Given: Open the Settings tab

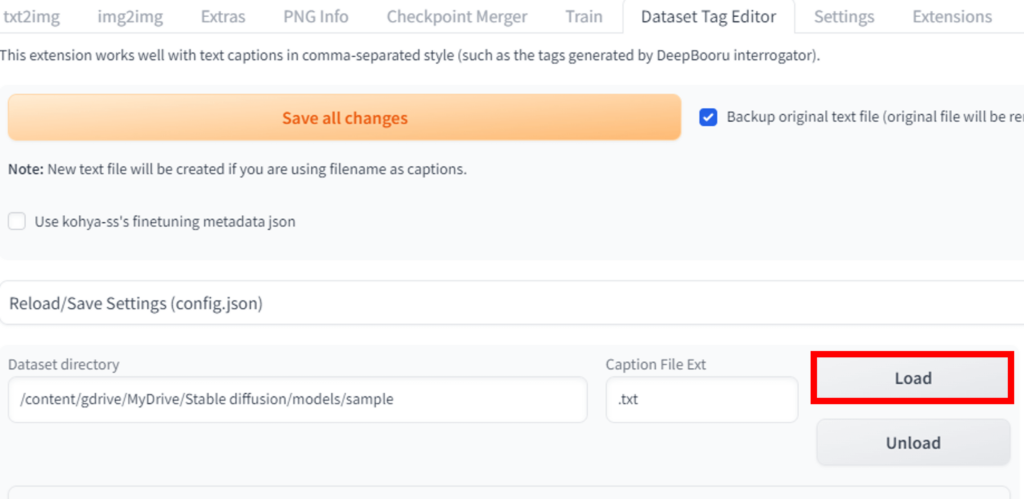Looking at the screenshot, I should 844,16.
